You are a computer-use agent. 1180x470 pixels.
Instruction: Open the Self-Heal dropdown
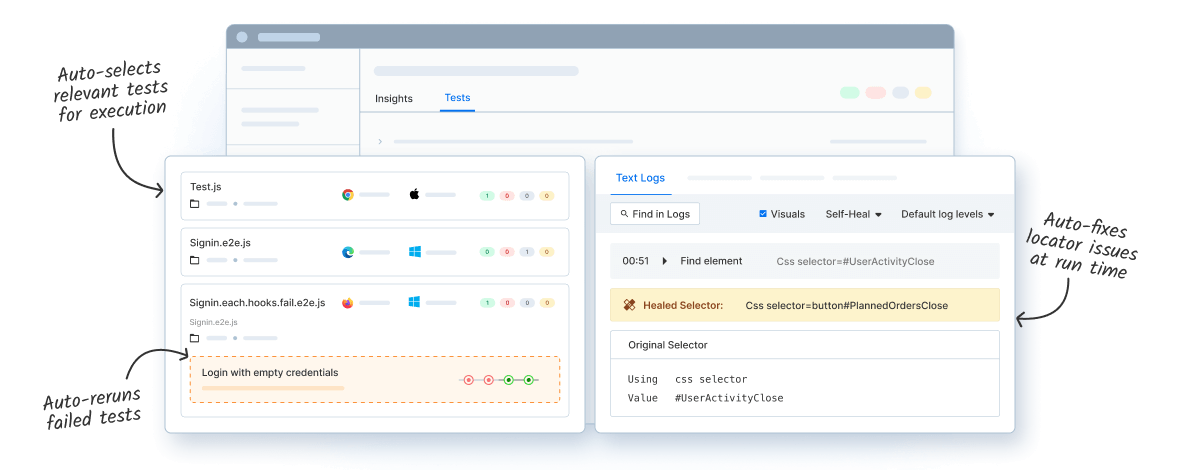click(x=853, y=214)
